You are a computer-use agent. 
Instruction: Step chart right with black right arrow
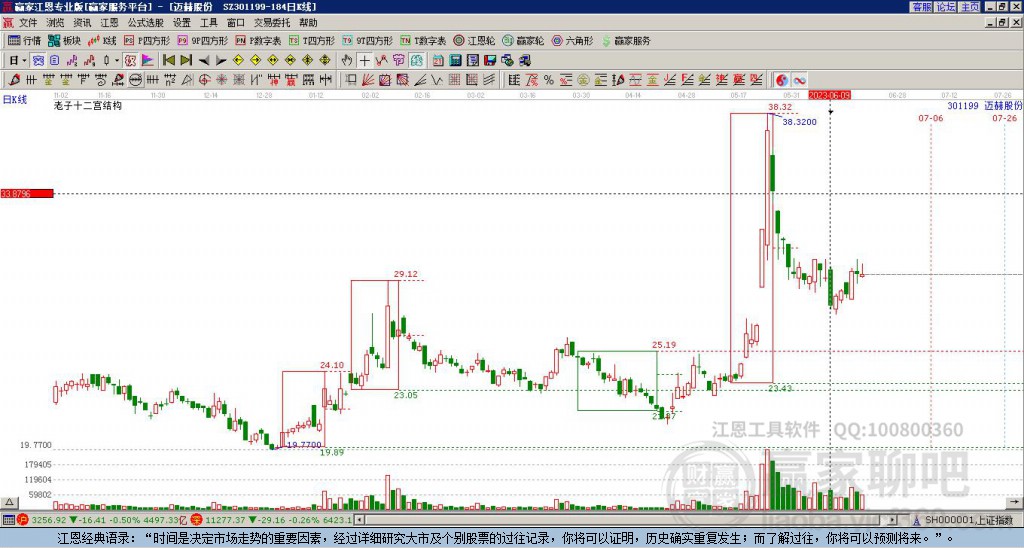[221, 61]
